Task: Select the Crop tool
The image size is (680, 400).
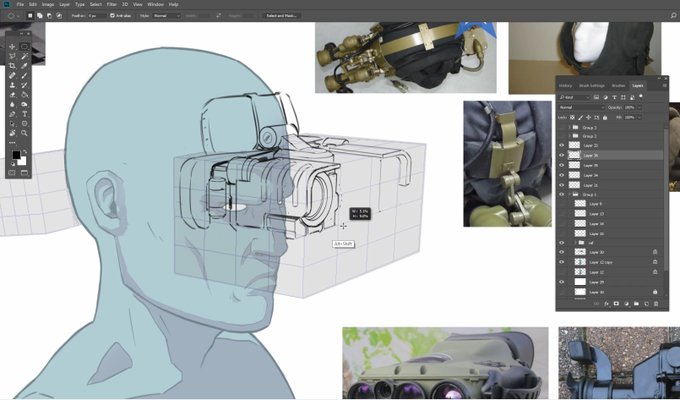Action: (12, 66)
